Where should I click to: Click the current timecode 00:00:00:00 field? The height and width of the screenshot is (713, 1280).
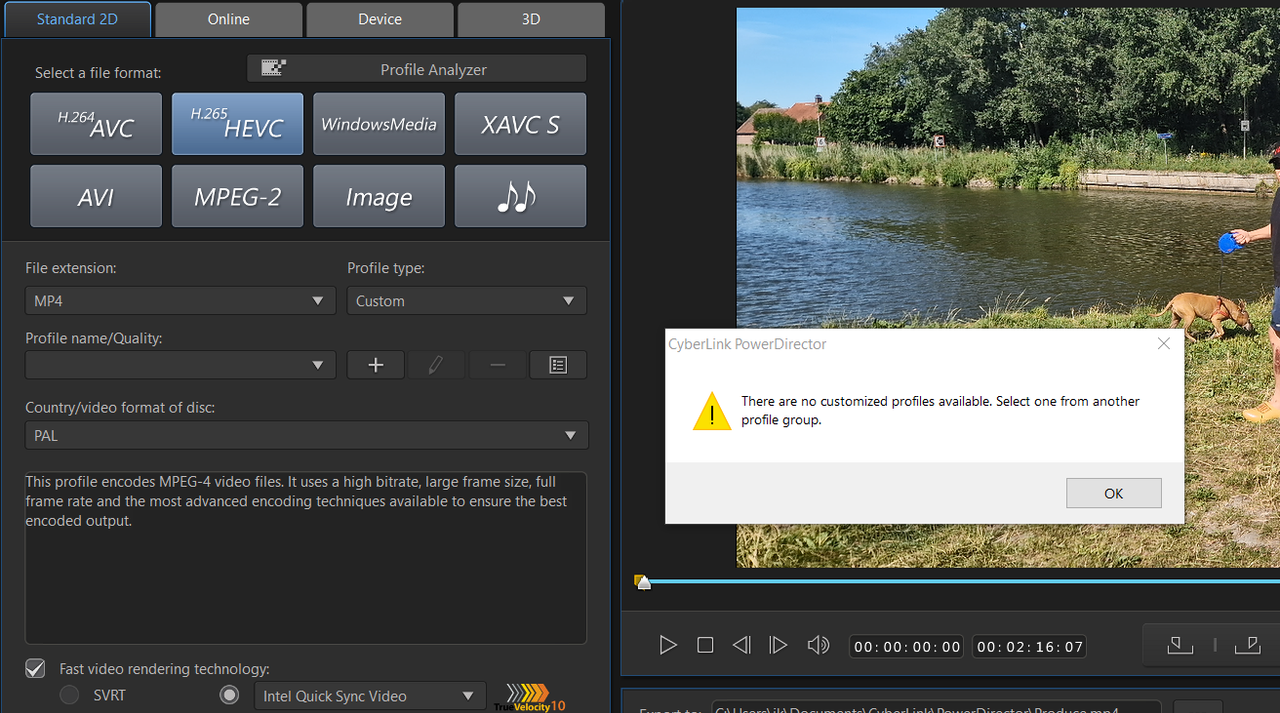(907, 646)
